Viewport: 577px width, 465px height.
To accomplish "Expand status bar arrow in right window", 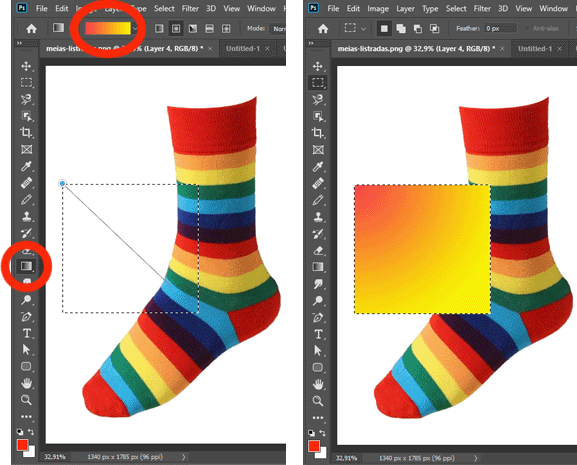I will coord(475,458).
